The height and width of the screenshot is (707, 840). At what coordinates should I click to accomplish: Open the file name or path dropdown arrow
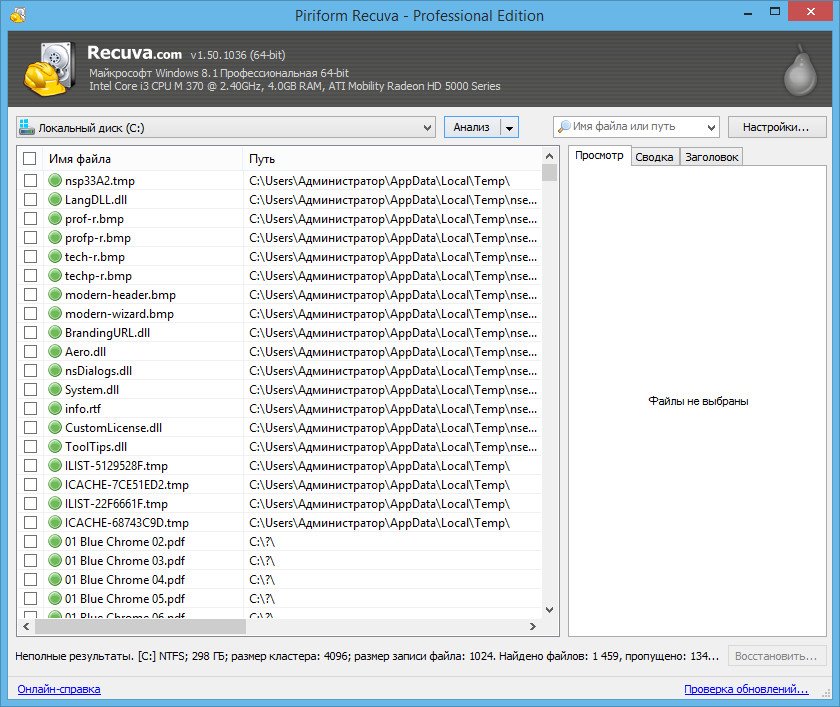711,127
